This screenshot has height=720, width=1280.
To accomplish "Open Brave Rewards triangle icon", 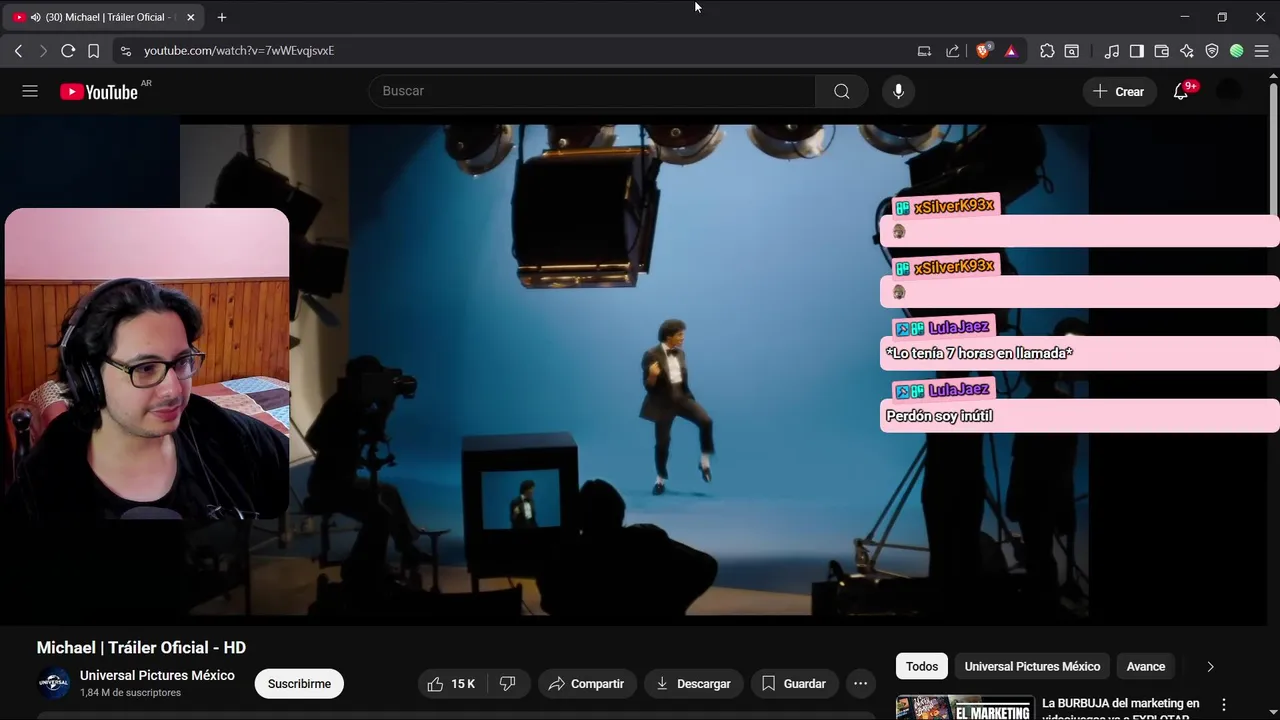I will [x=1011, y=50].
